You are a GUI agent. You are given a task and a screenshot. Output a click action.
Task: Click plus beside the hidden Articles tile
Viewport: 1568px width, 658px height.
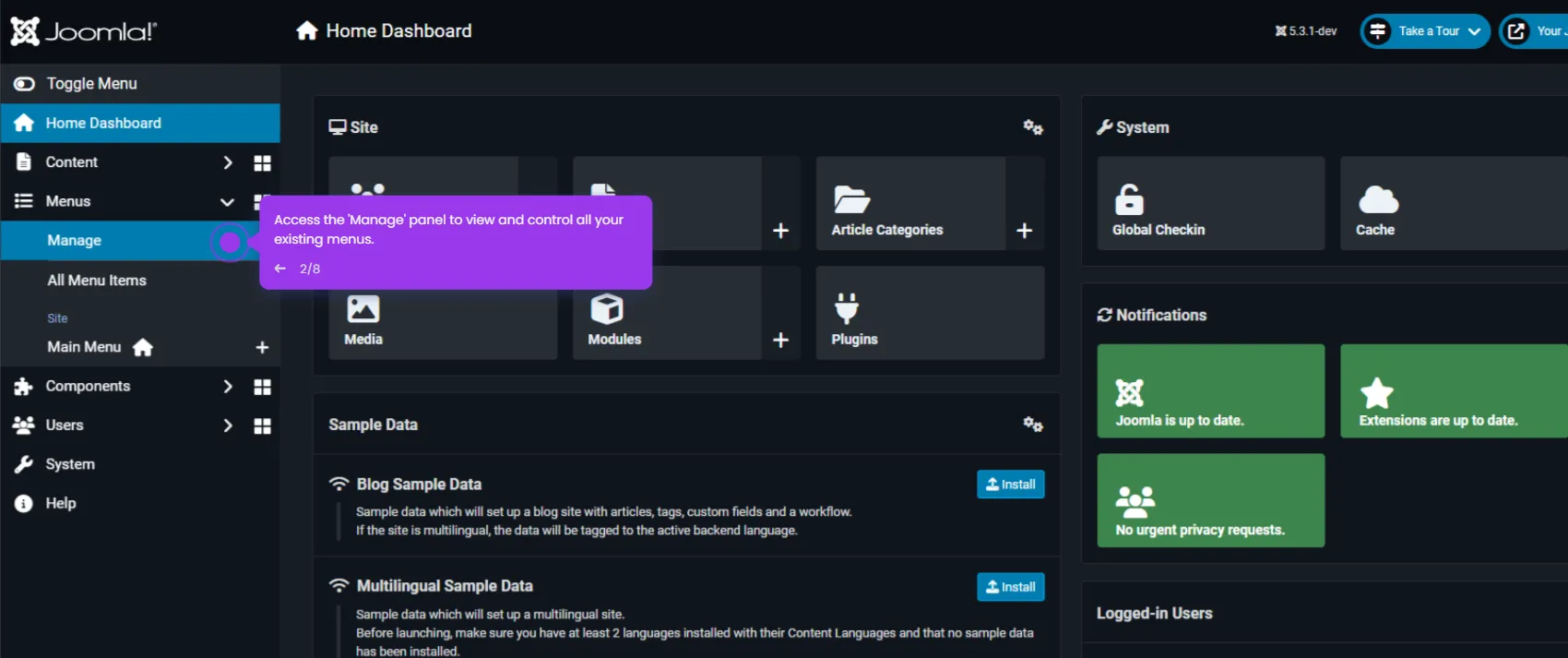[x=781, y=231]
